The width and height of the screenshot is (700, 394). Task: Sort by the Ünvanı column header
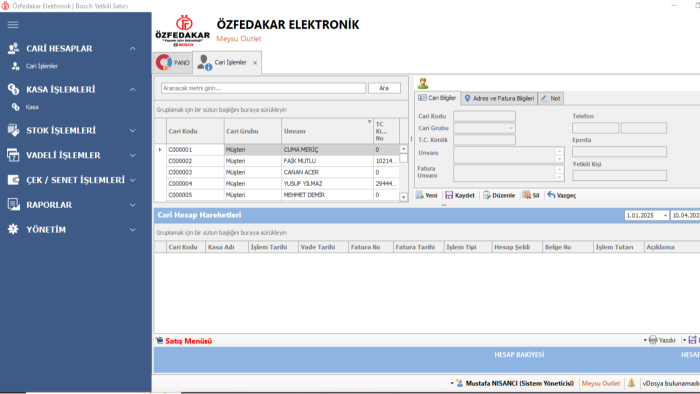pyautogui.click(x=327, y=131)
